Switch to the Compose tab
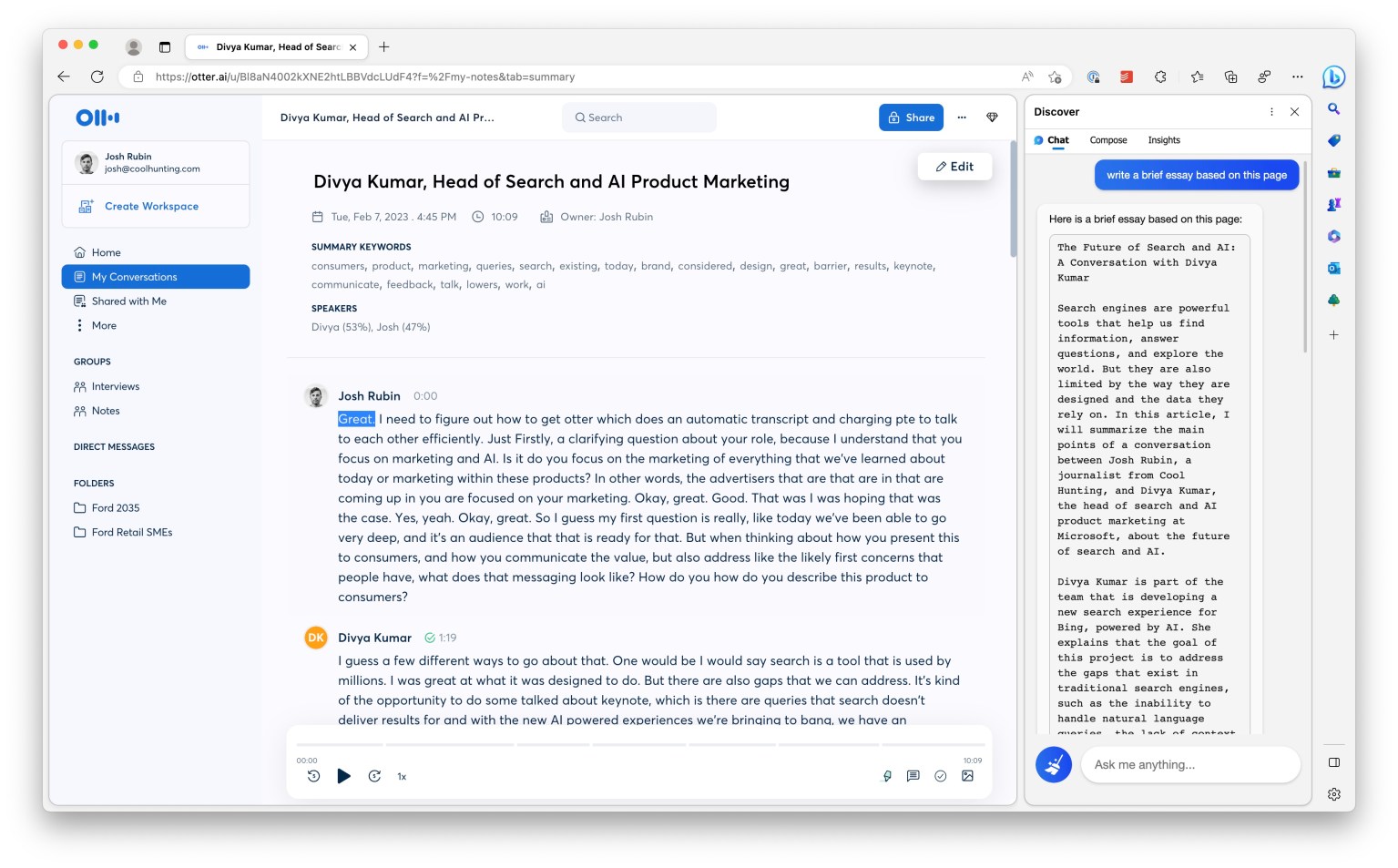1398x868 pixels. pos(1107,140)
